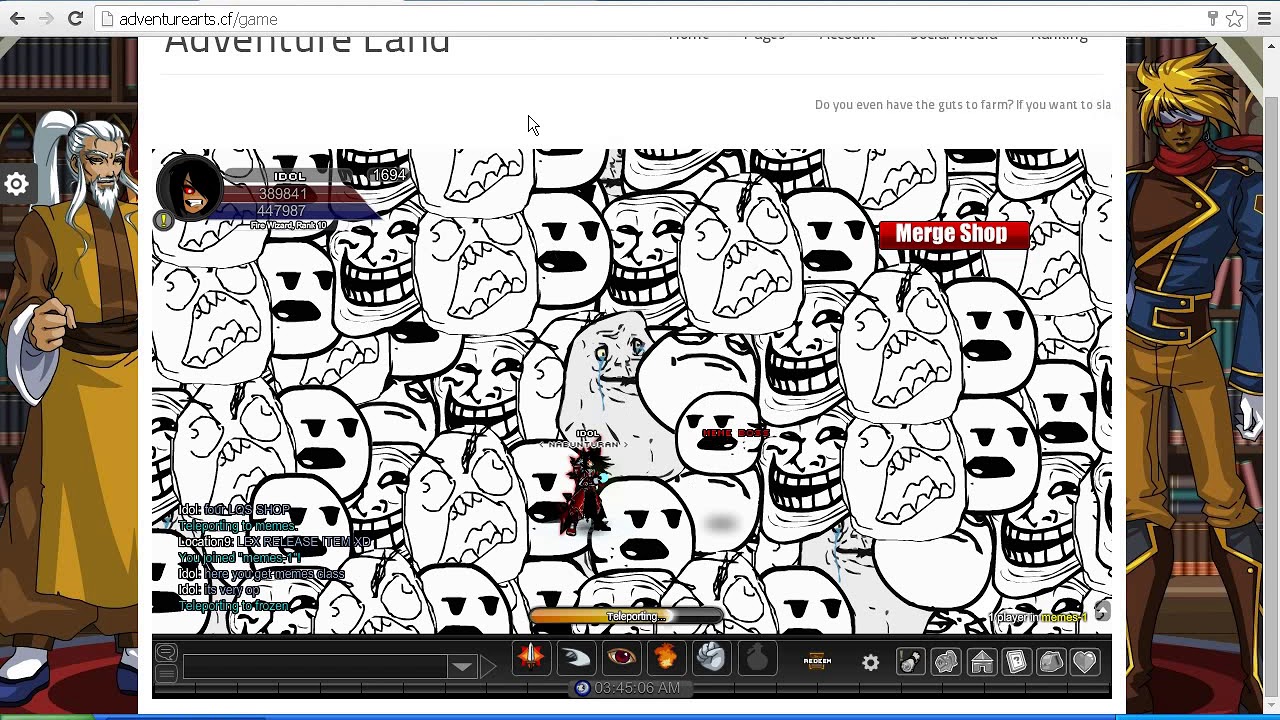The width and height of the screenshot is (1280, 720).
Task: Click chat line "Teleporting to frozen"
Action: 234,606
